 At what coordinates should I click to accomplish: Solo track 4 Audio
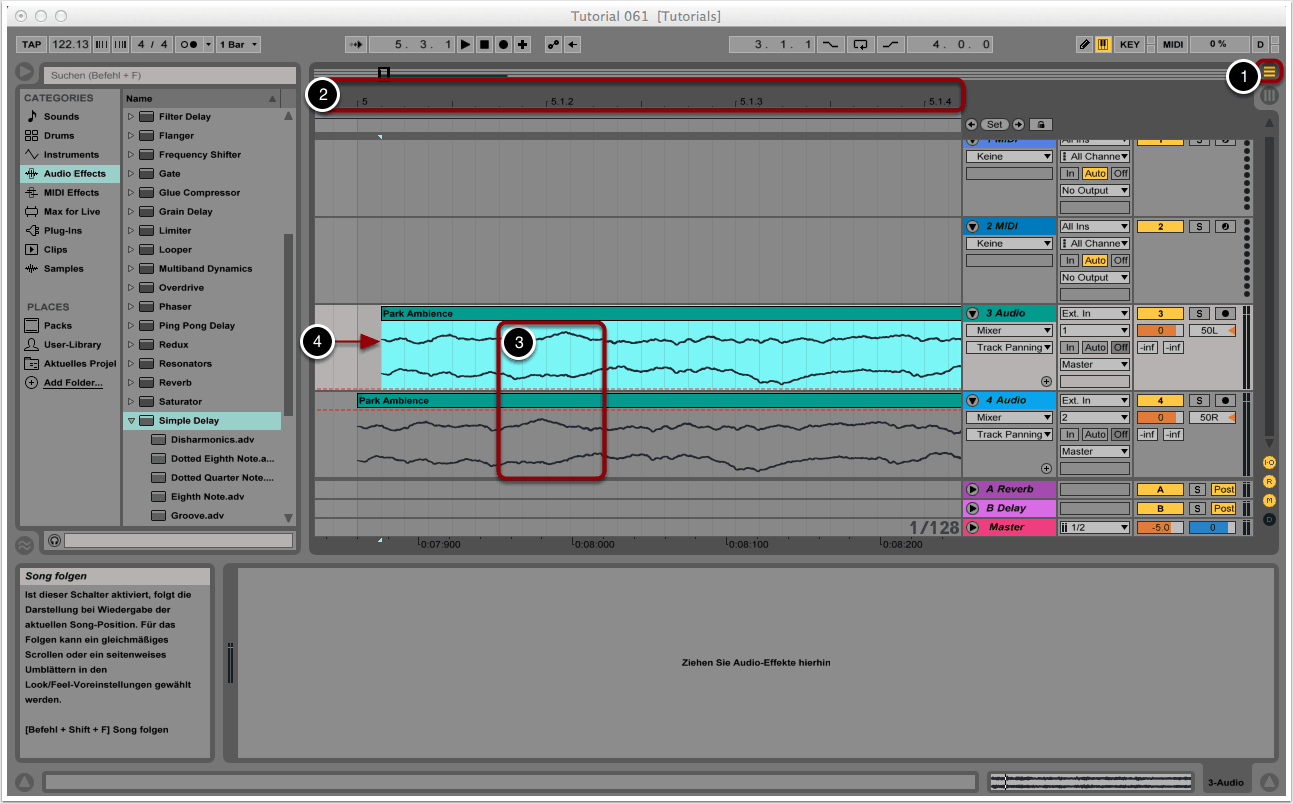pyautogui.click(x=1198, y=401)
